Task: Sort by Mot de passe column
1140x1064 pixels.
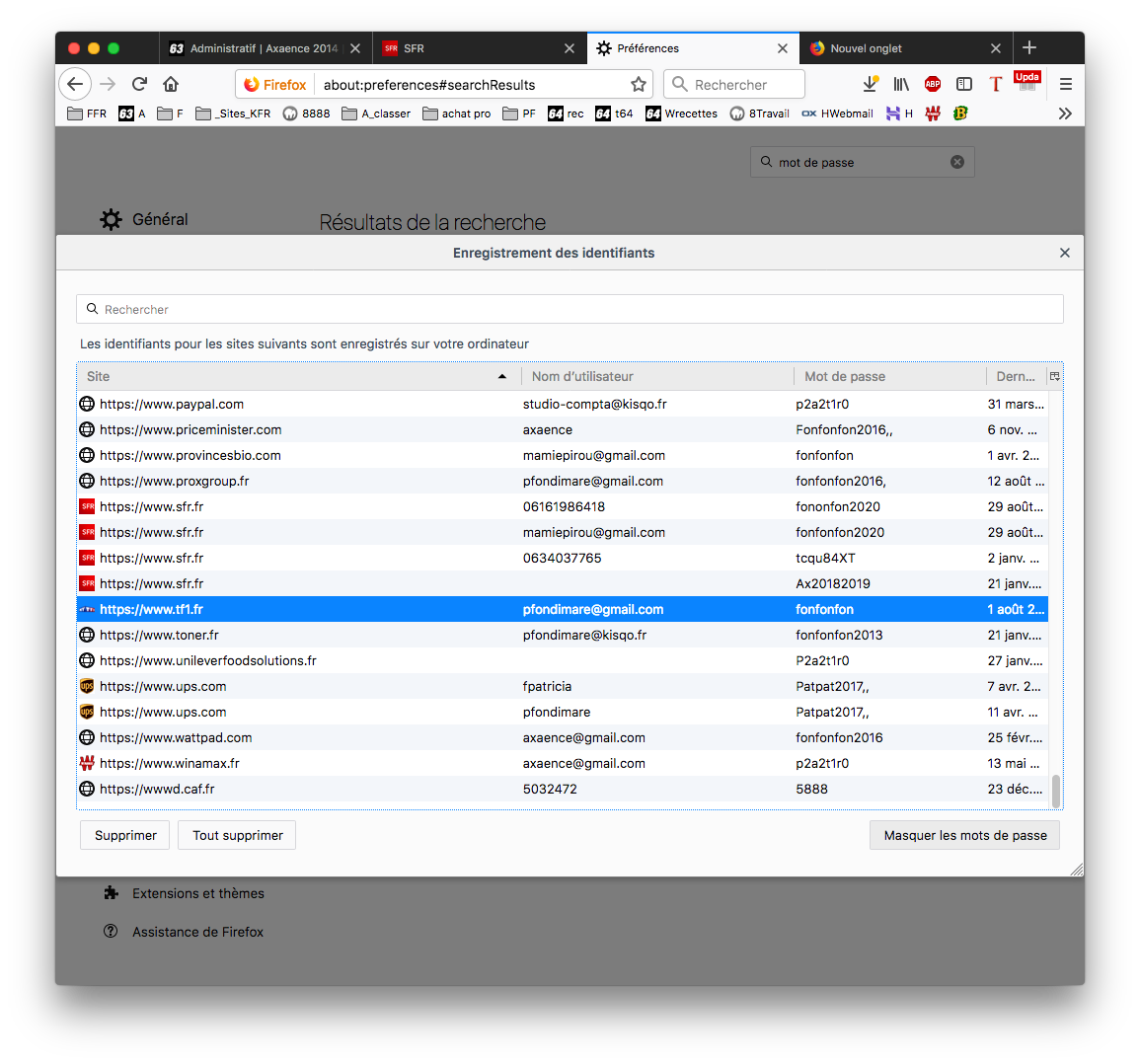Action: (890, 376)
